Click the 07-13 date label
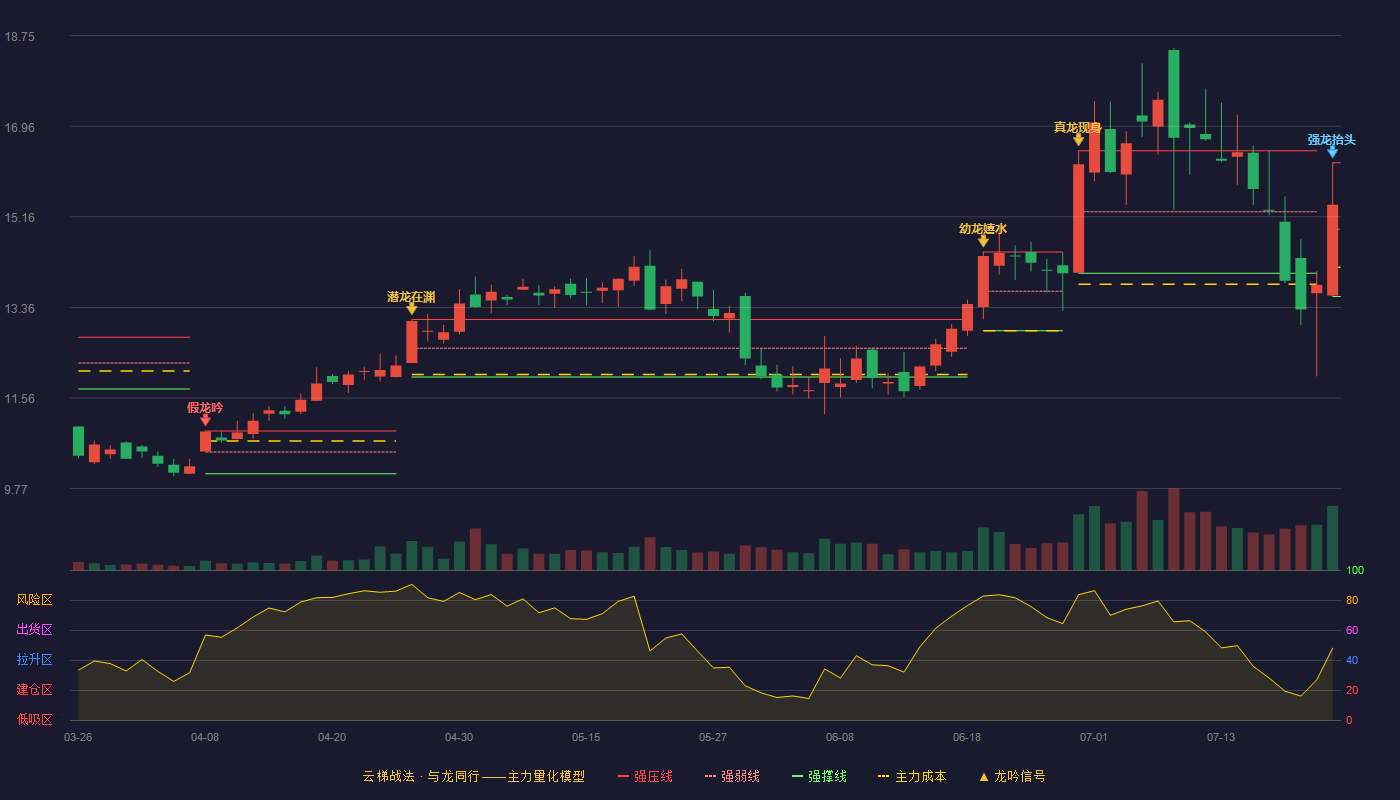 [1221, 737]
